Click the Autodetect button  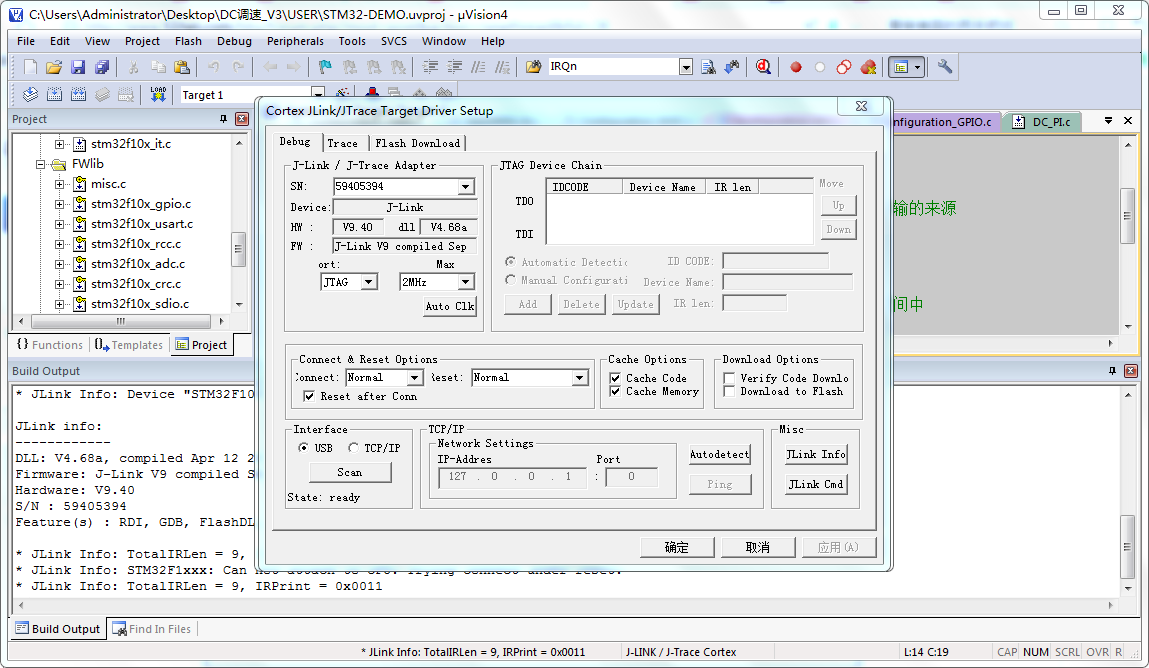(720, 454)
